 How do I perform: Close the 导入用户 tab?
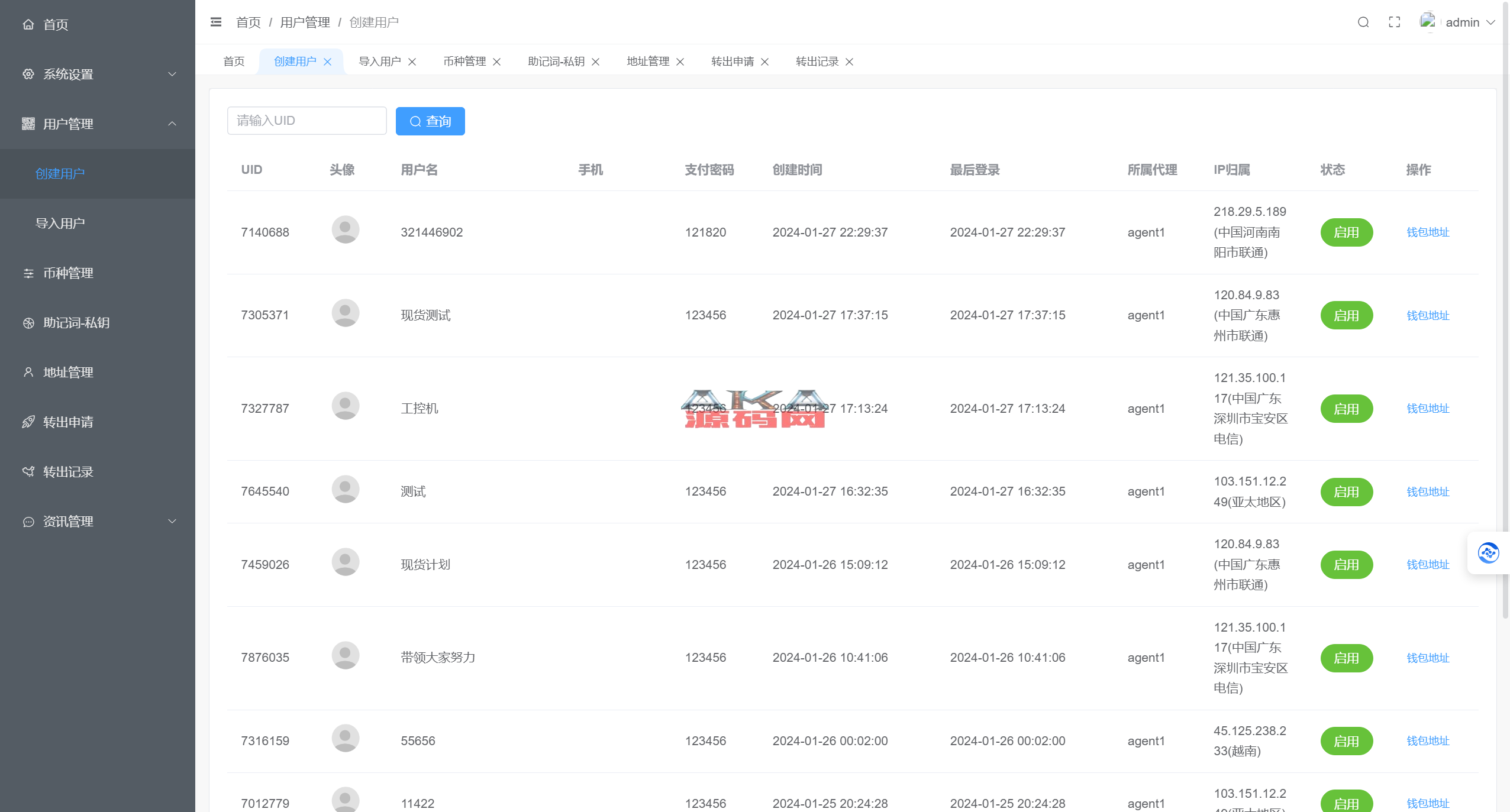pos(412,62)
